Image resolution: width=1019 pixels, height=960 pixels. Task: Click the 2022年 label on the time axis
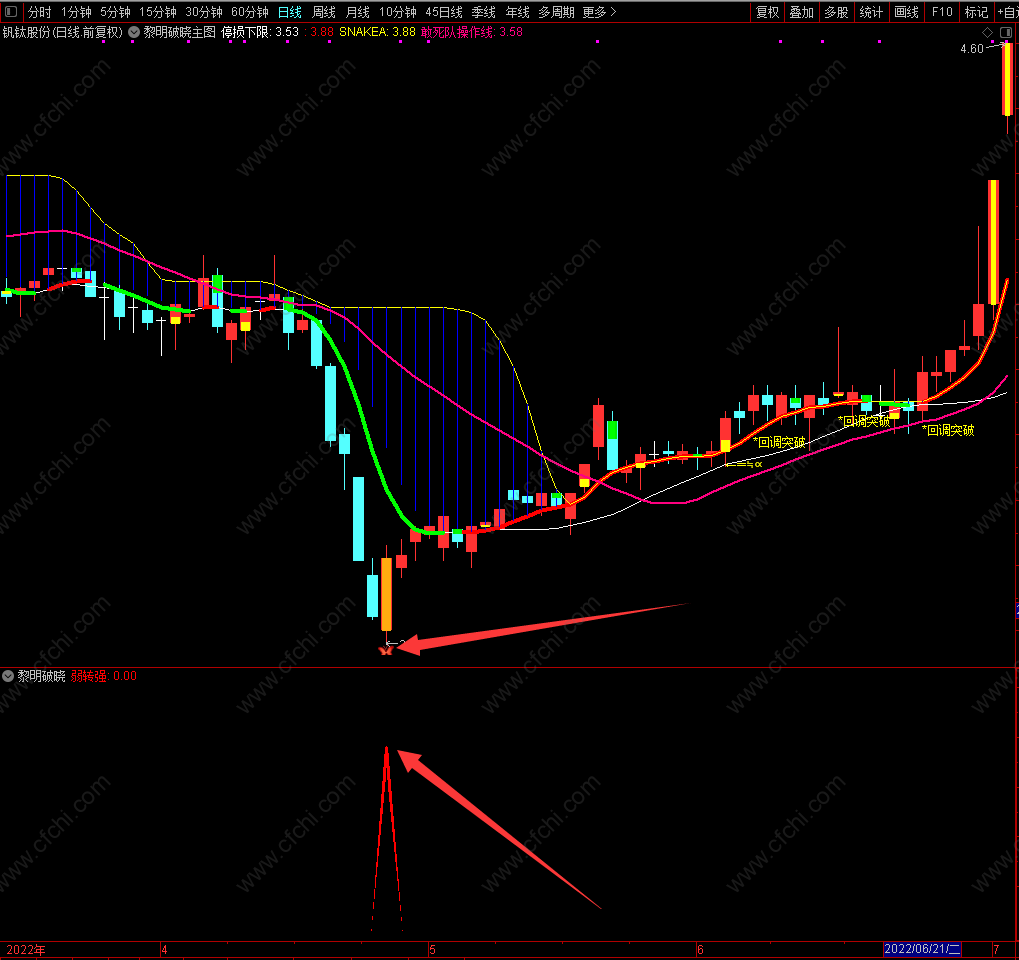pos(26,950)
